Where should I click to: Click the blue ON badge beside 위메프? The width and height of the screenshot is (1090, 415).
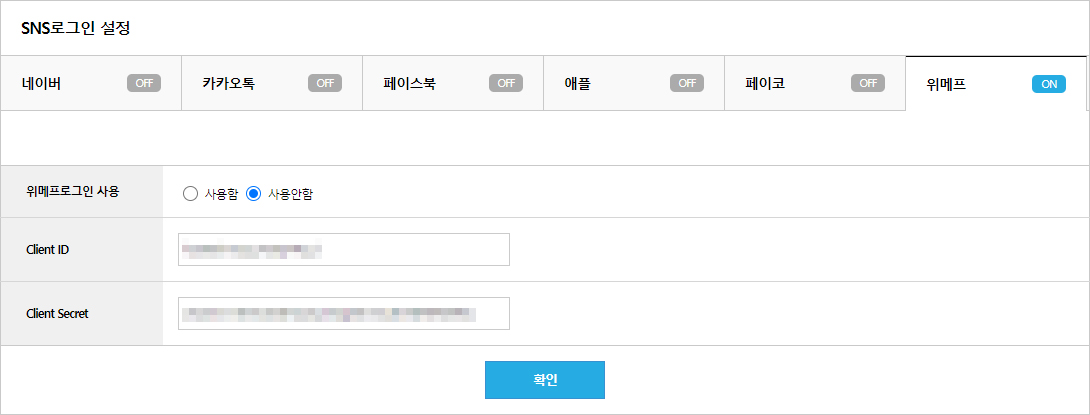pos(1048,84)
